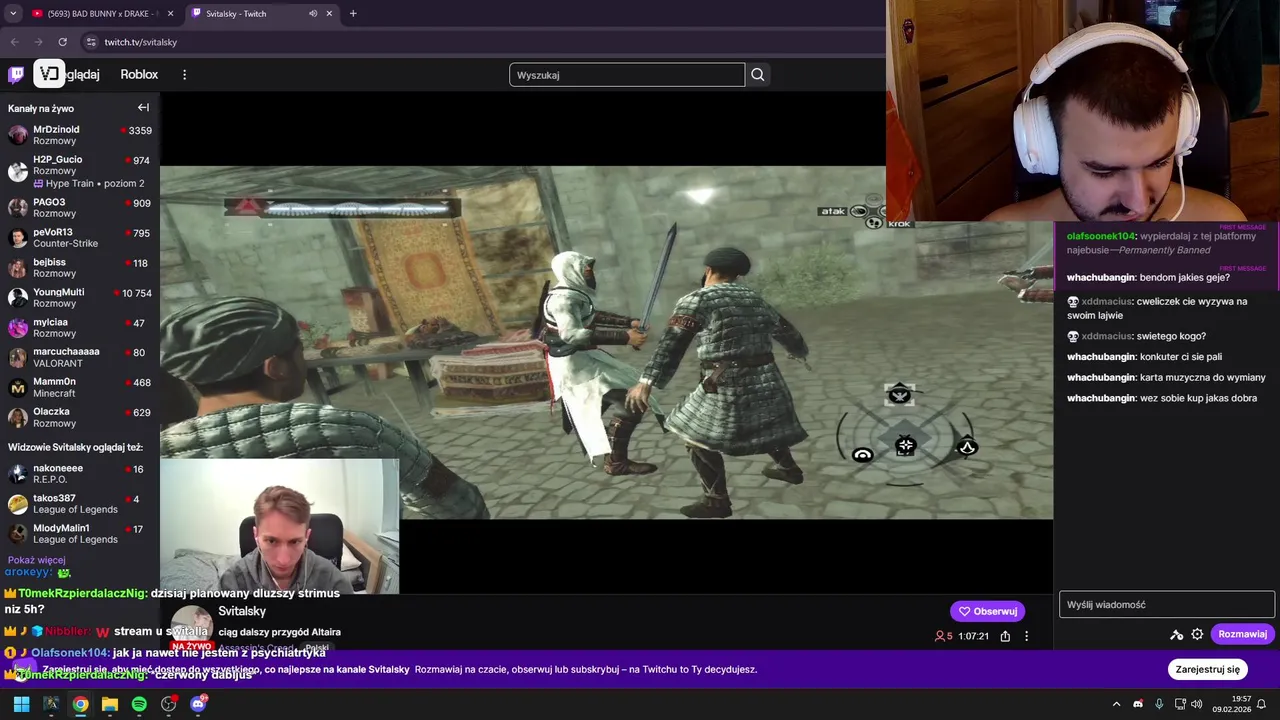
Task: Switch to the Svitalsky - Twitch tab
Action: (x=263, y=13)
